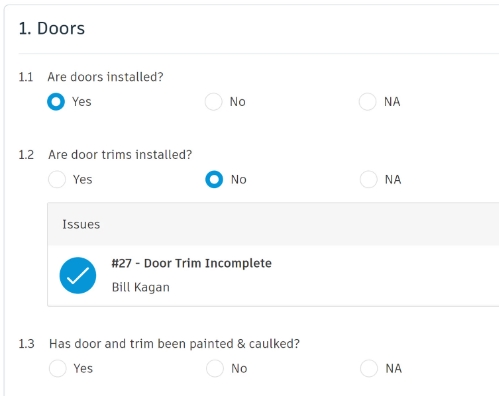Click the question text 'Are doors installed?'
Image resolution: width=499 pixels, height=396 pixels.
[x=105, y=77]
